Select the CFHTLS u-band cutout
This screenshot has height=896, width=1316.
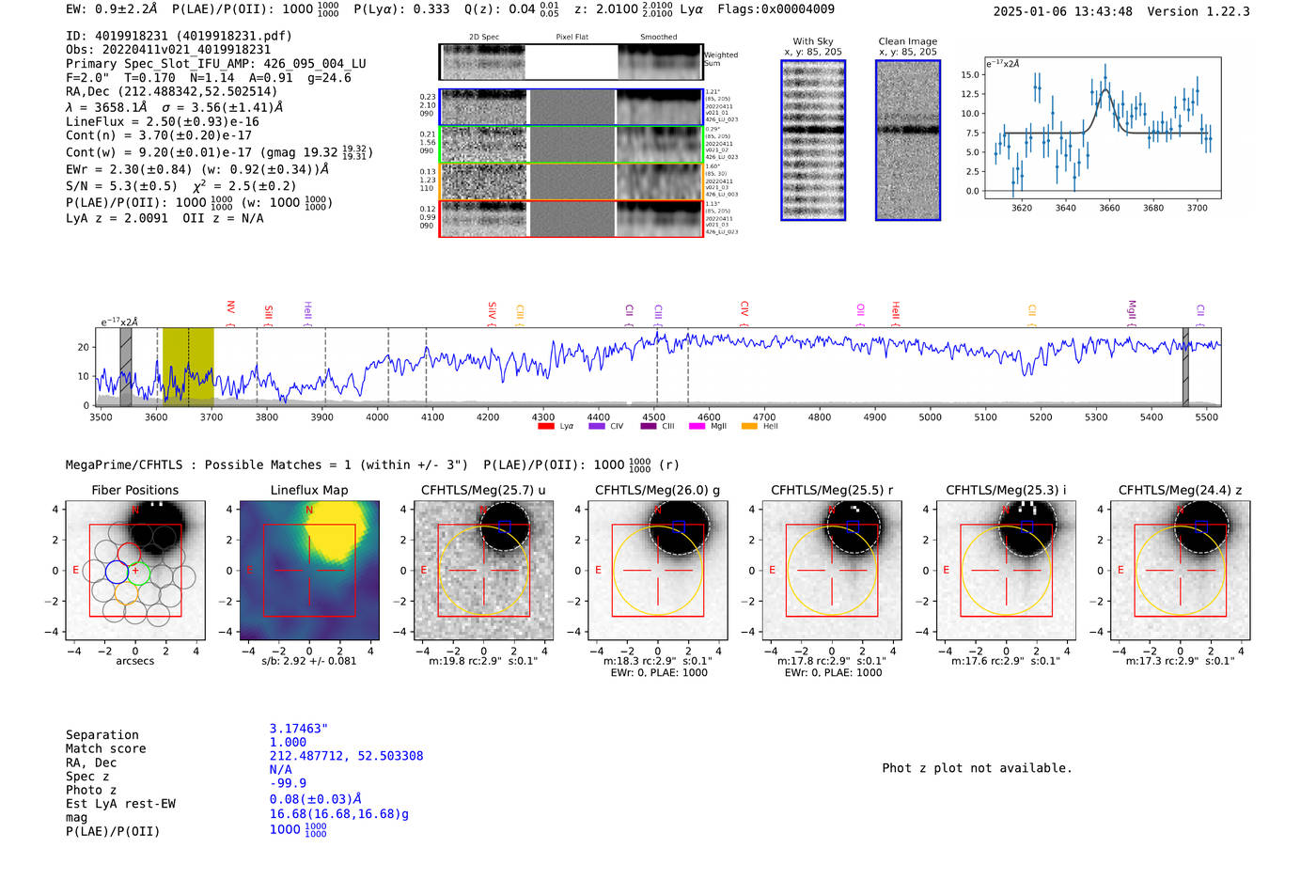pos(484,570)
